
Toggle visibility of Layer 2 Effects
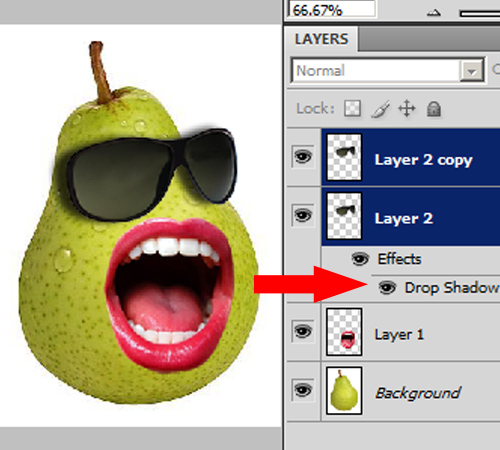tap(360, 259)
